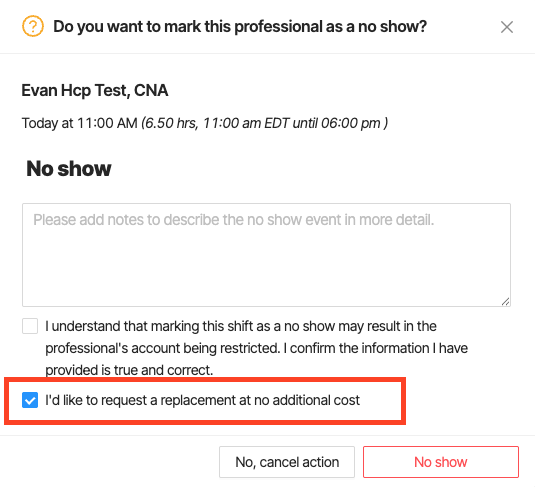Click the white checkmark in blue checkbox
The image size is (535, 487).
tap(30, 400)
